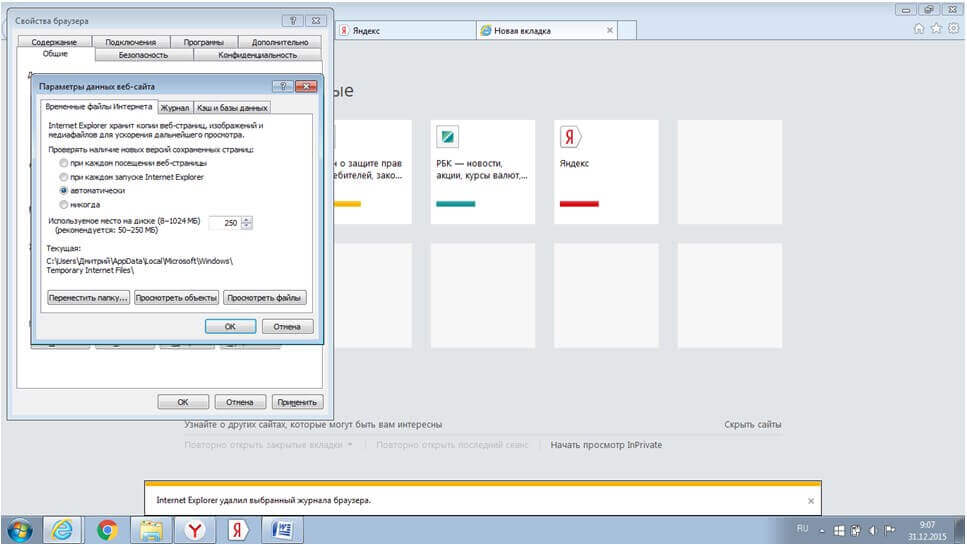Viewport: 967px width, 545px height.
Task: Open the browser Tools gear icon
Action: 953,29
